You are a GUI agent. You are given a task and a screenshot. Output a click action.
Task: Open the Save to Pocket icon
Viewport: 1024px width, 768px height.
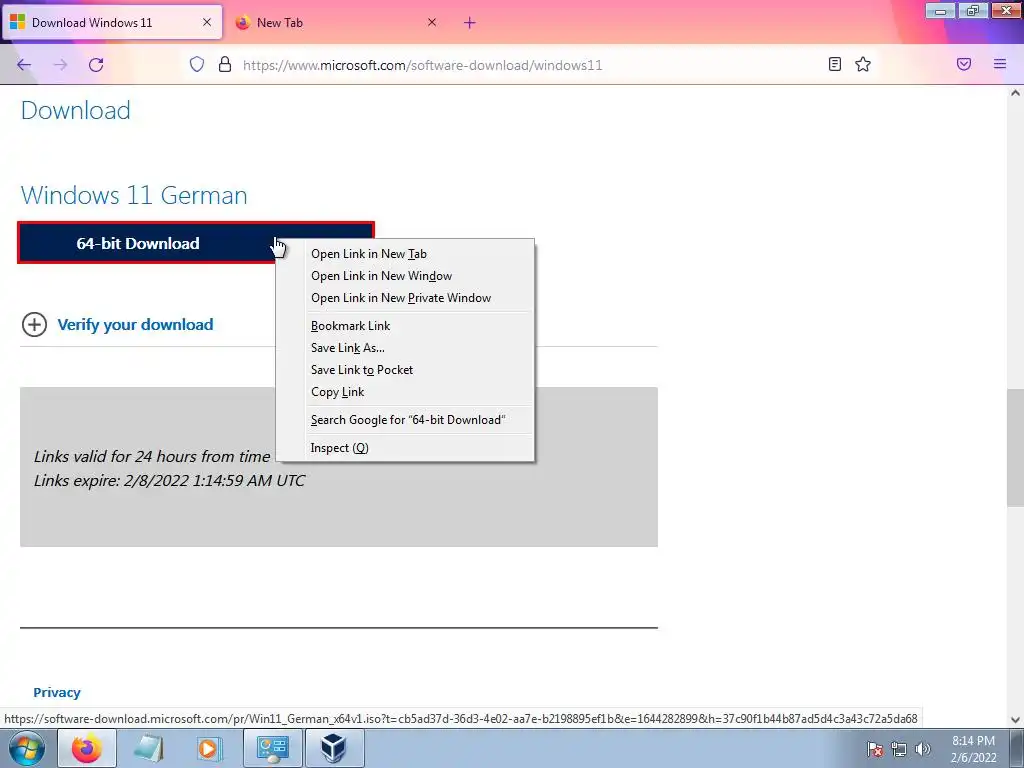click(964, 64)
